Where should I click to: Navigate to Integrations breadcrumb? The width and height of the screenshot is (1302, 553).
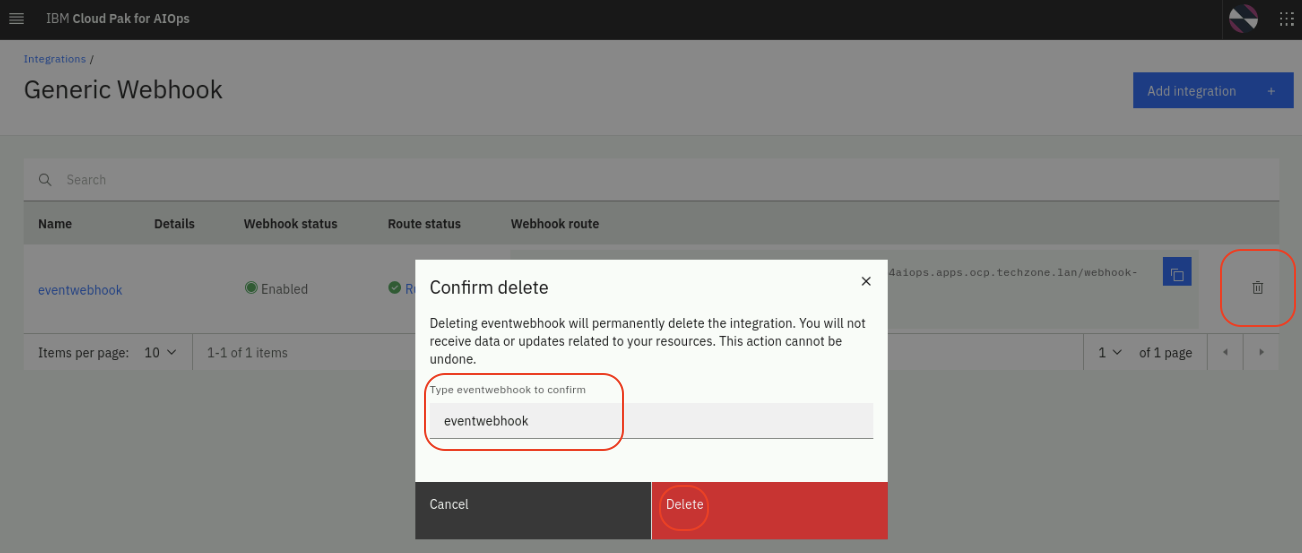coord(54,59)
